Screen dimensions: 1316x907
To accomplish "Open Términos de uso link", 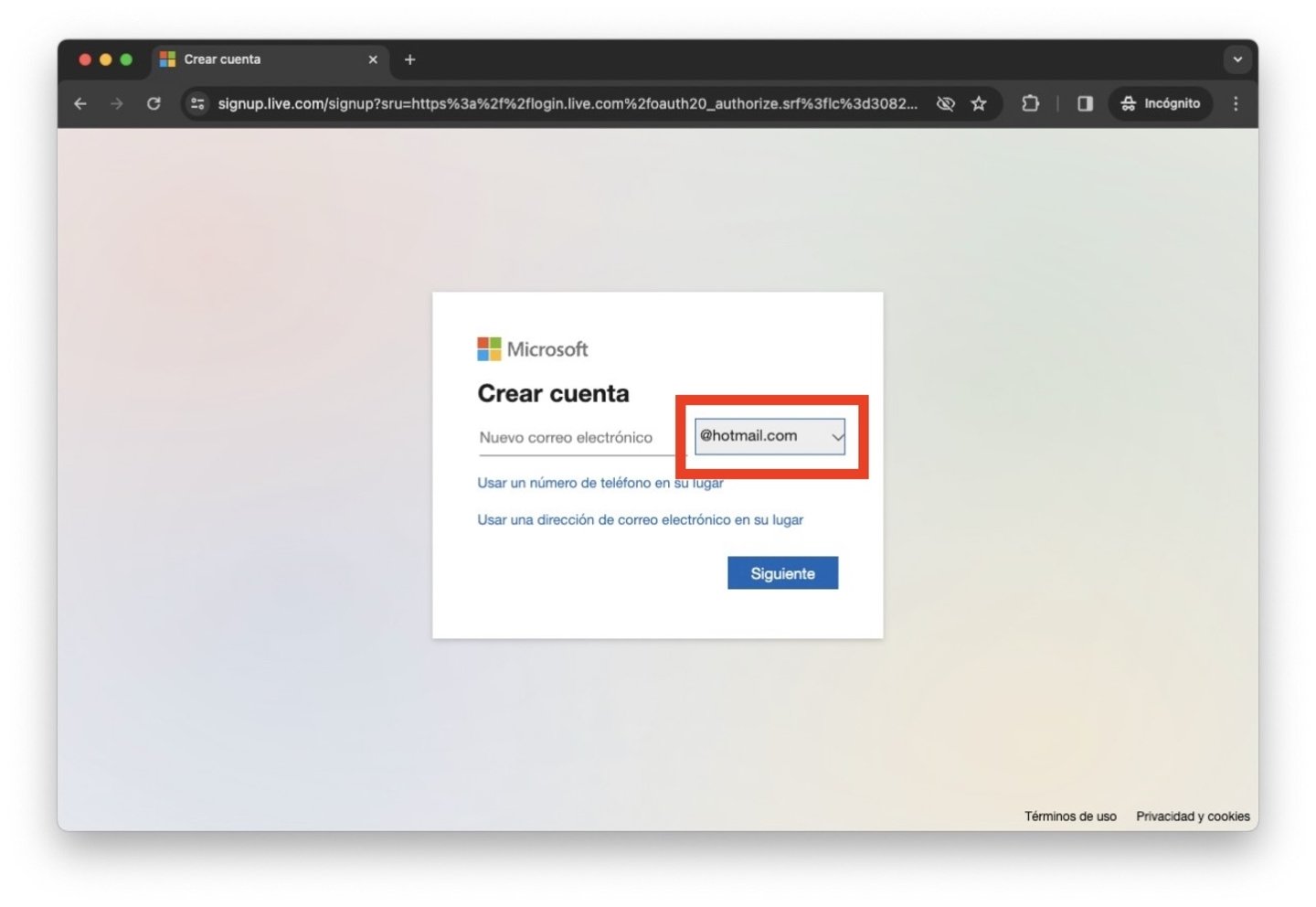I will pyautogui.click(x=1070, y=816).
